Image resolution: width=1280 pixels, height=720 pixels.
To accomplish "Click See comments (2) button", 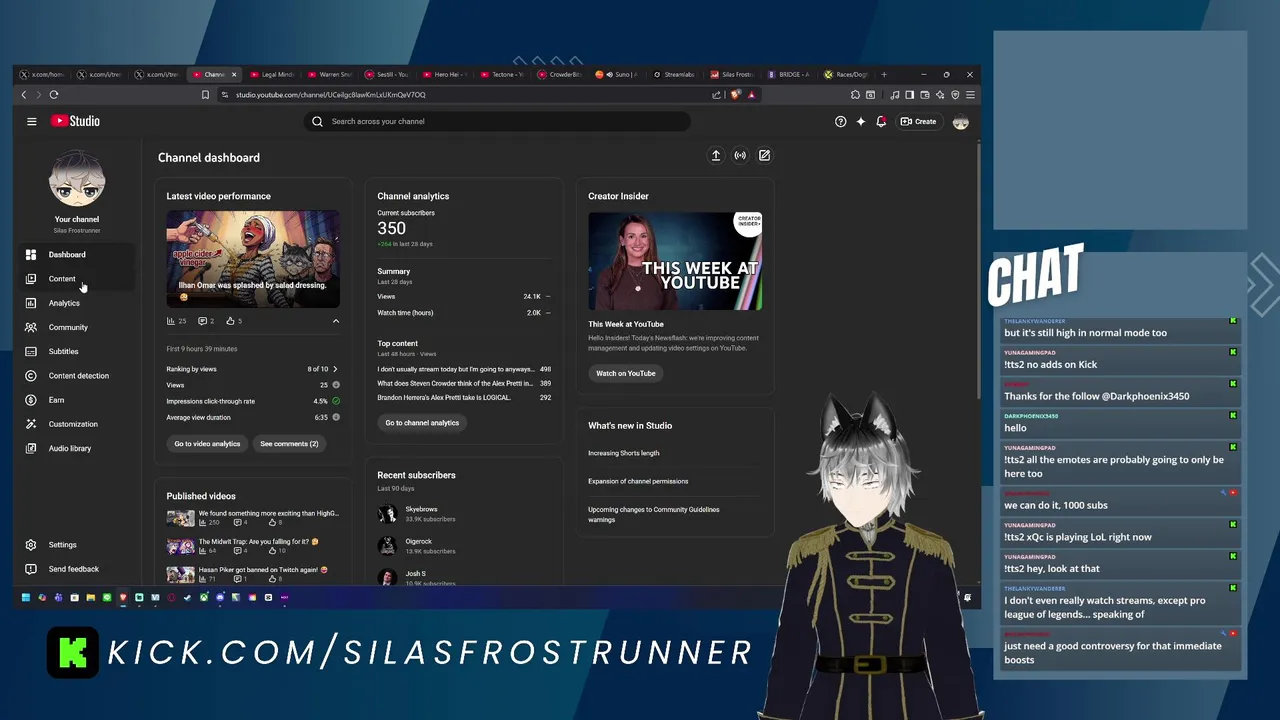I will pyautogui.click(x=289, y=443).
